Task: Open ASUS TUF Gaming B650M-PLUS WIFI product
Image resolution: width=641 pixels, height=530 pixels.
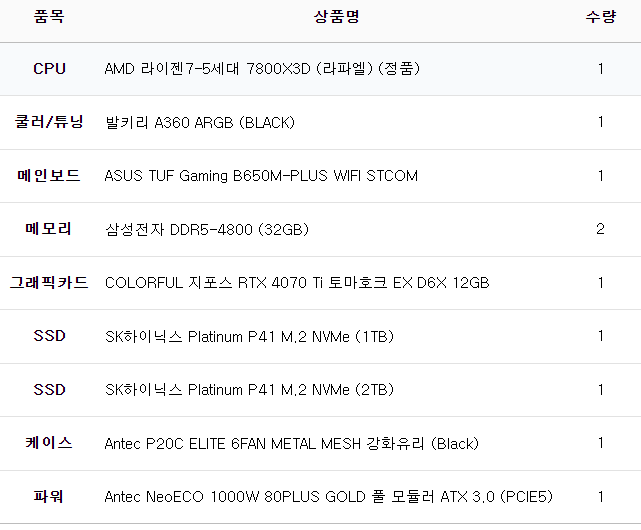Action: coord(261,176)
